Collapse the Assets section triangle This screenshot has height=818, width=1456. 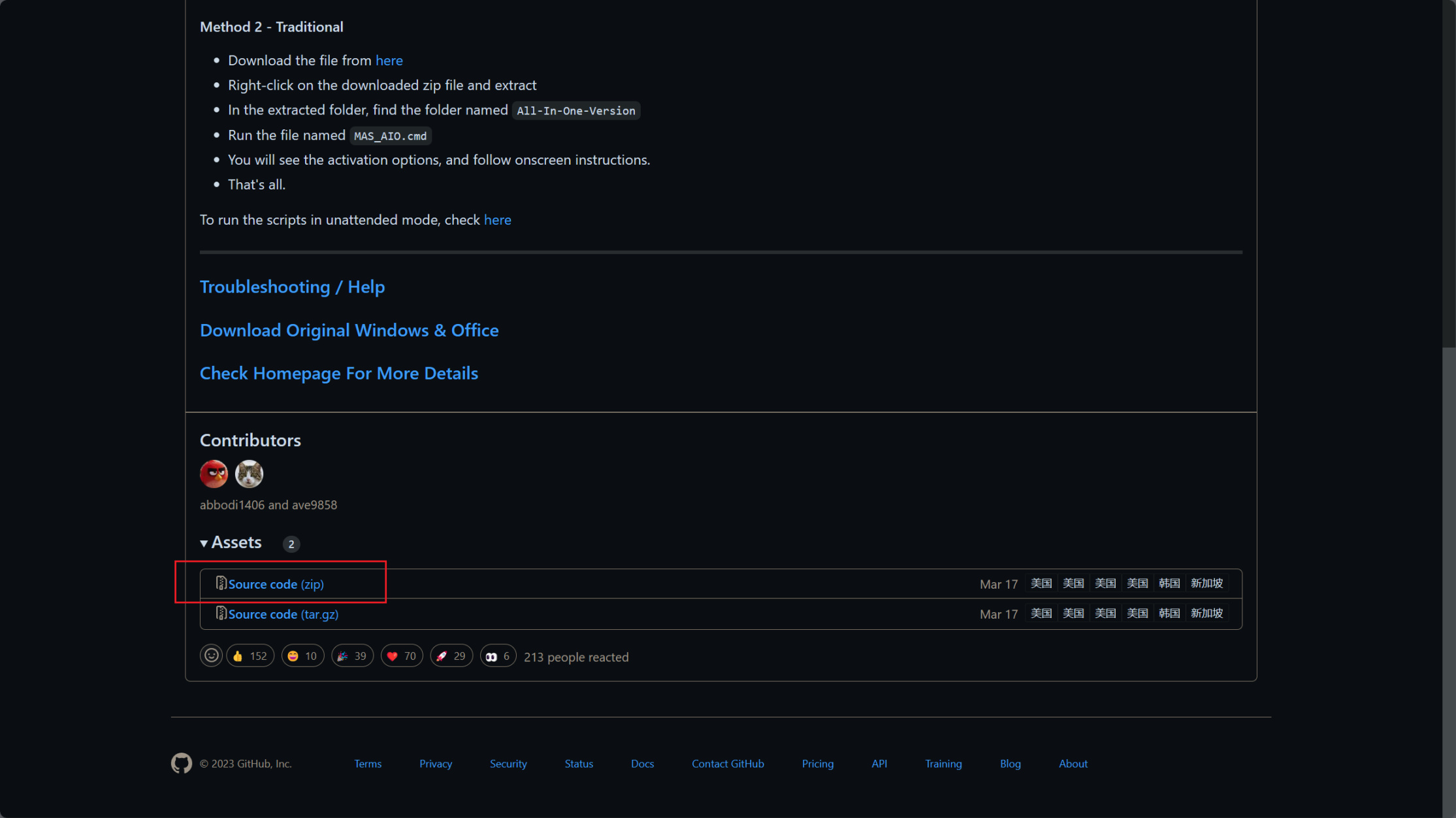click(x=204, y=543)
